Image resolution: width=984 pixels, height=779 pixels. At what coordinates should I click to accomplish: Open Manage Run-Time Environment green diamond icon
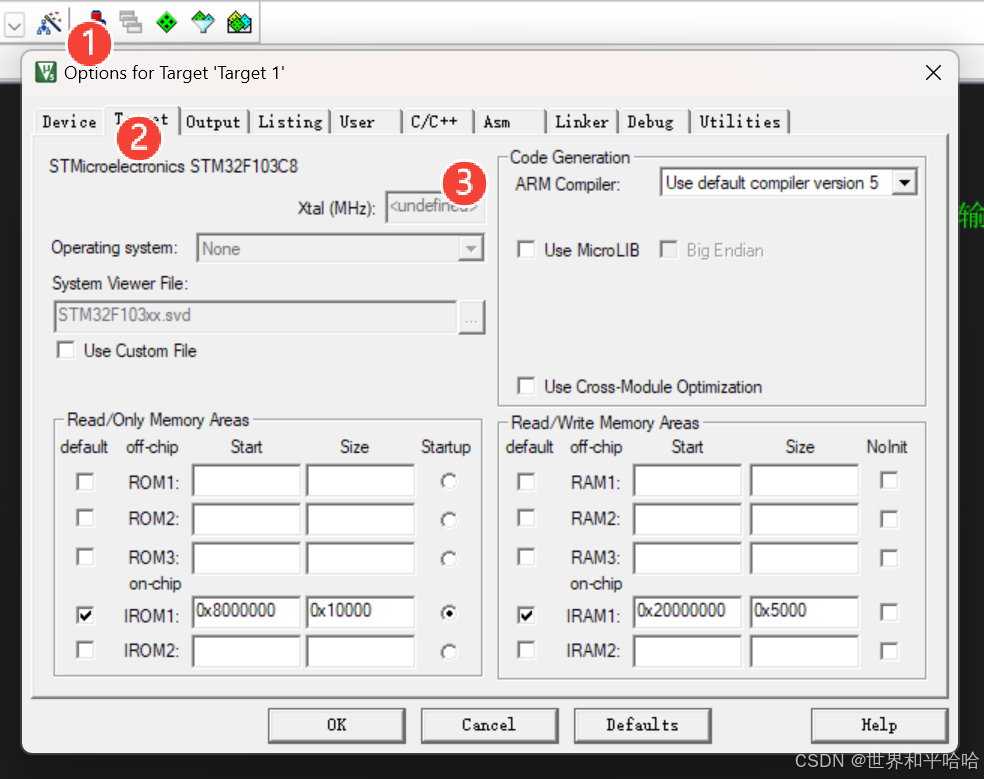click(x=166, y=23)
